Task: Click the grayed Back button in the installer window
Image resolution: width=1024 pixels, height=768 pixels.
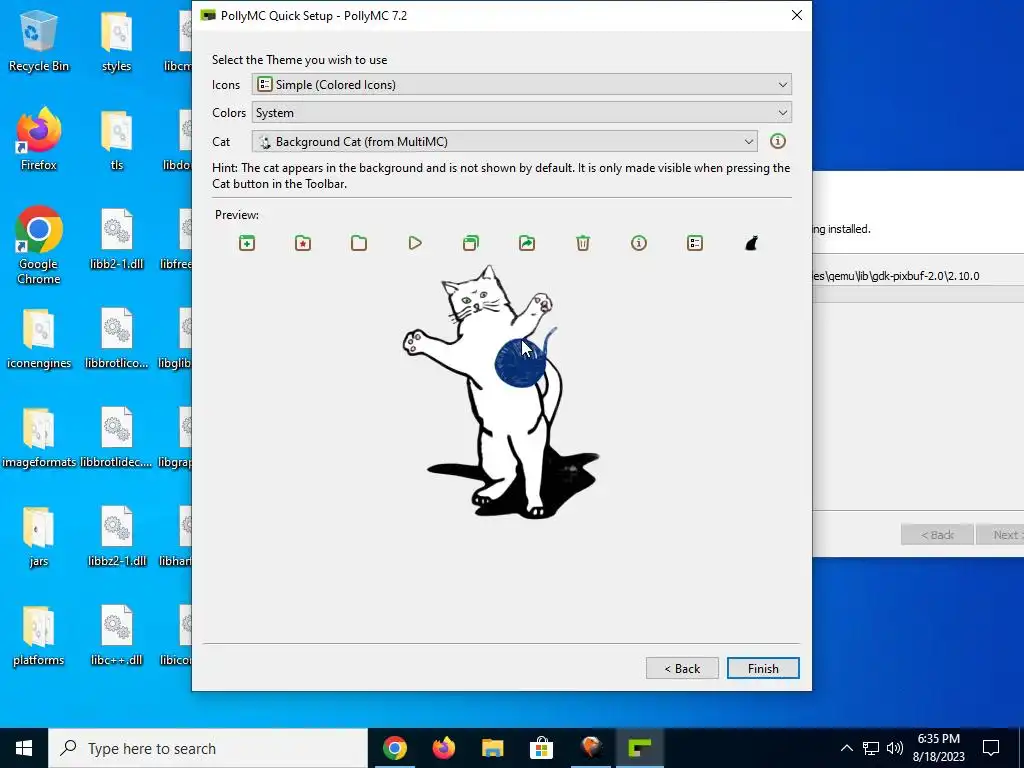Action: click(937, 535)
